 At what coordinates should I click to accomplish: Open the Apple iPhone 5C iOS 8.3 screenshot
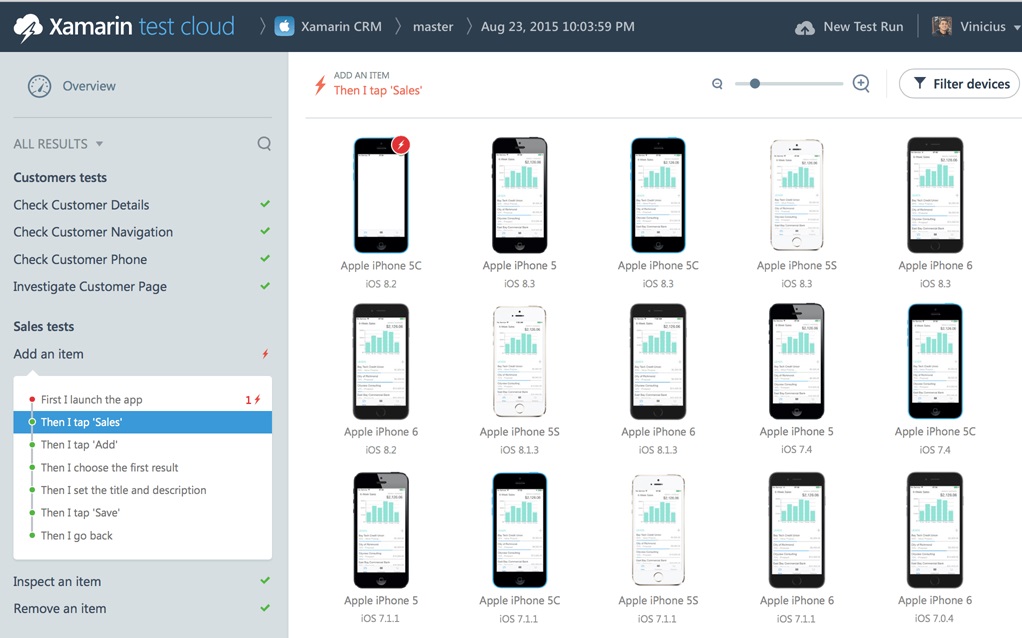[658, 195]
